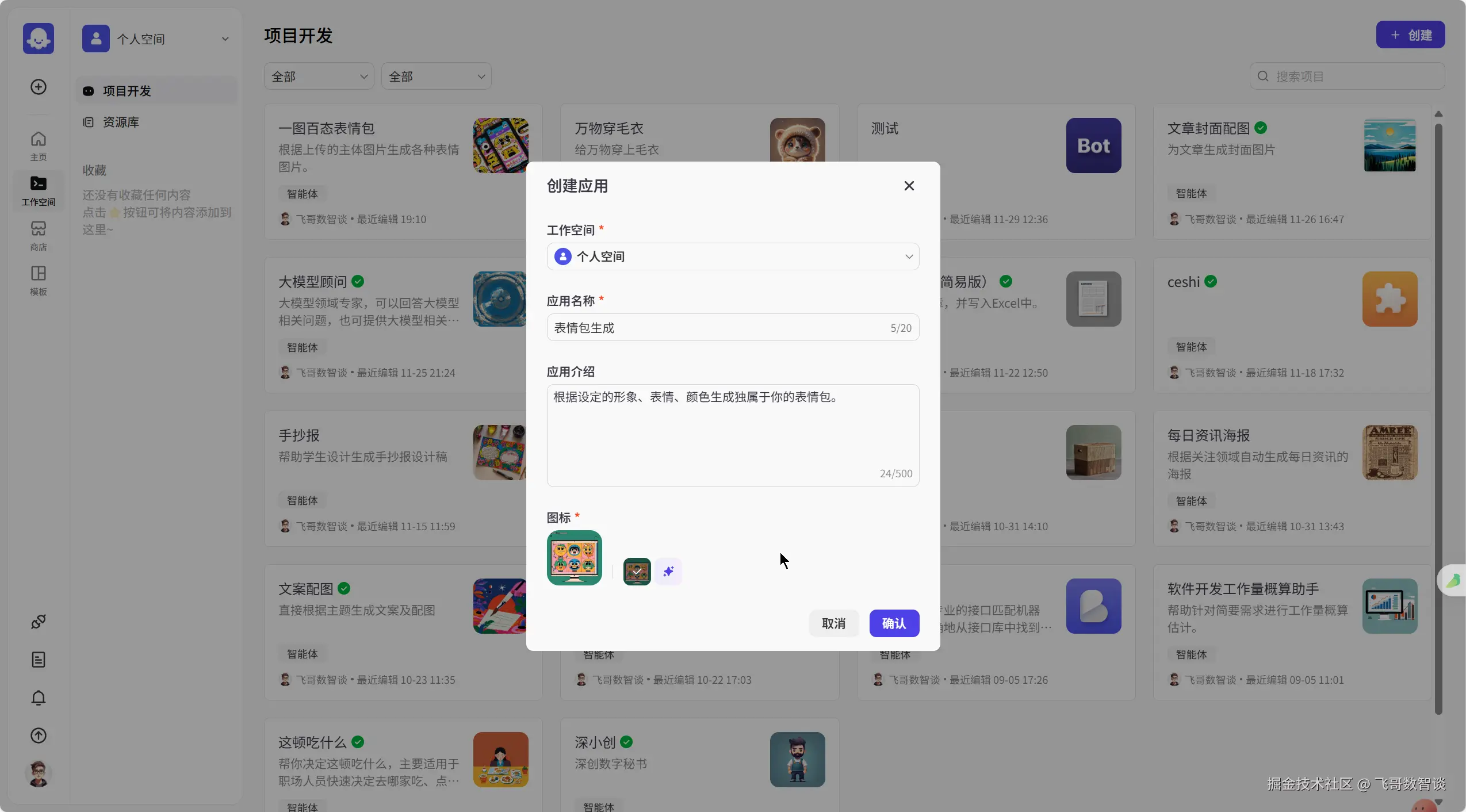Click the AI generate icon sparkle button

(x=668, y=571)
